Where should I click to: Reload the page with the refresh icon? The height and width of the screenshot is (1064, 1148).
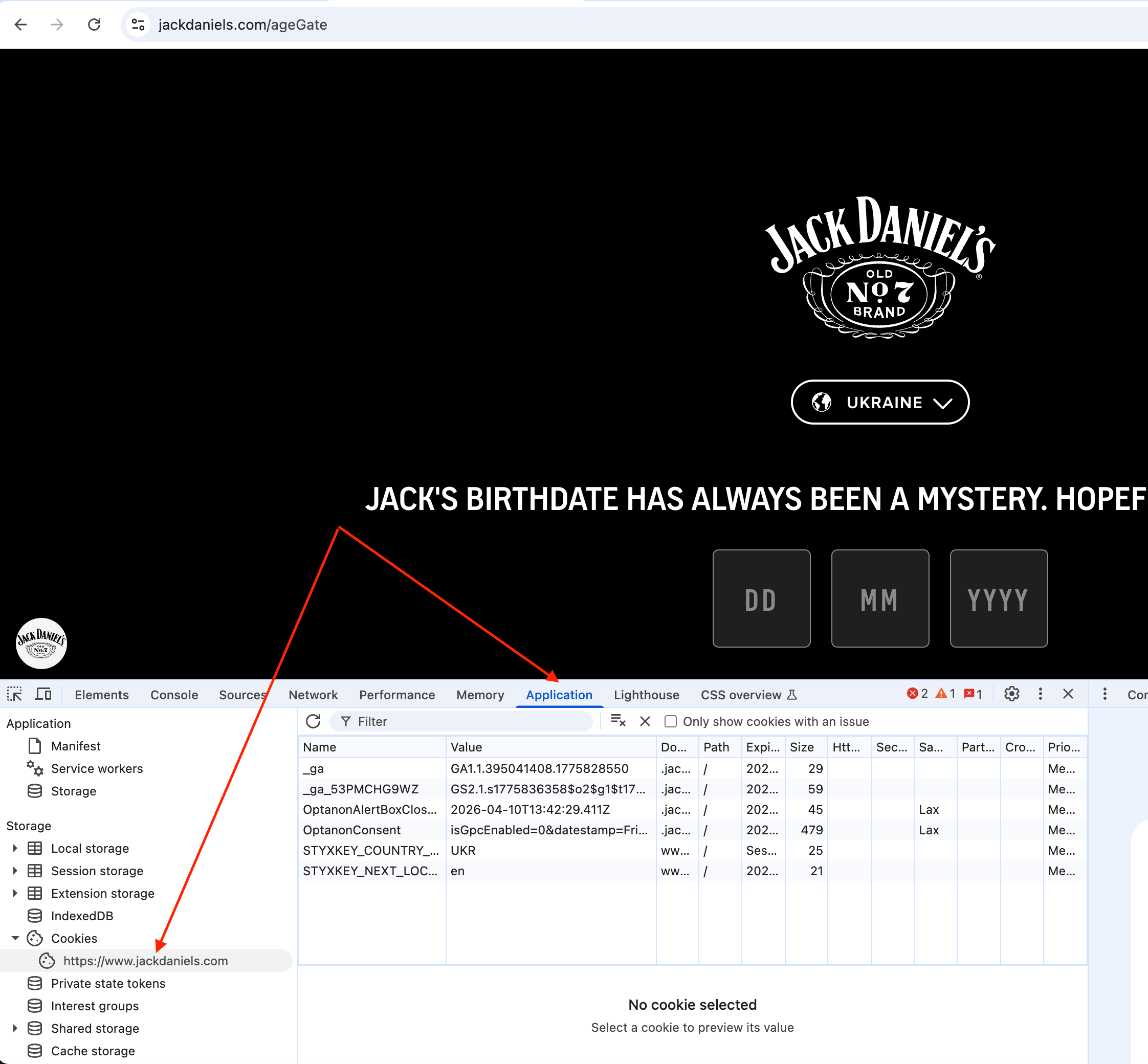tap(94, 25)
